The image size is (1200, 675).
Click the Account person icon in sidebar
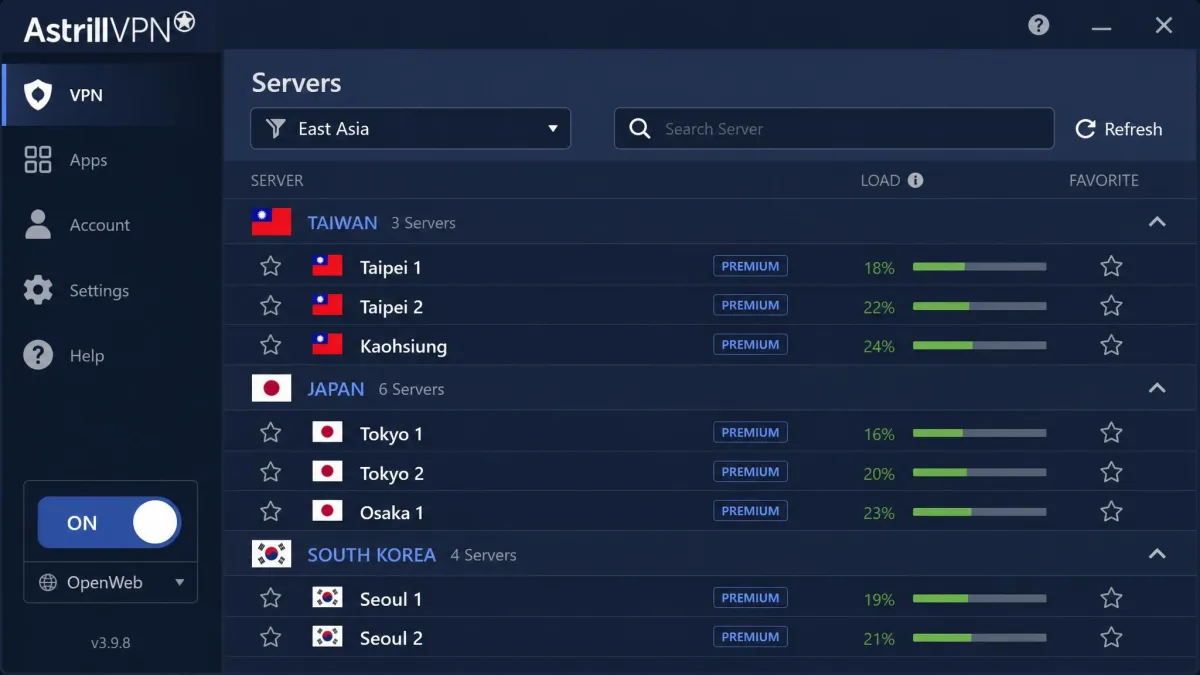(38, 225)
